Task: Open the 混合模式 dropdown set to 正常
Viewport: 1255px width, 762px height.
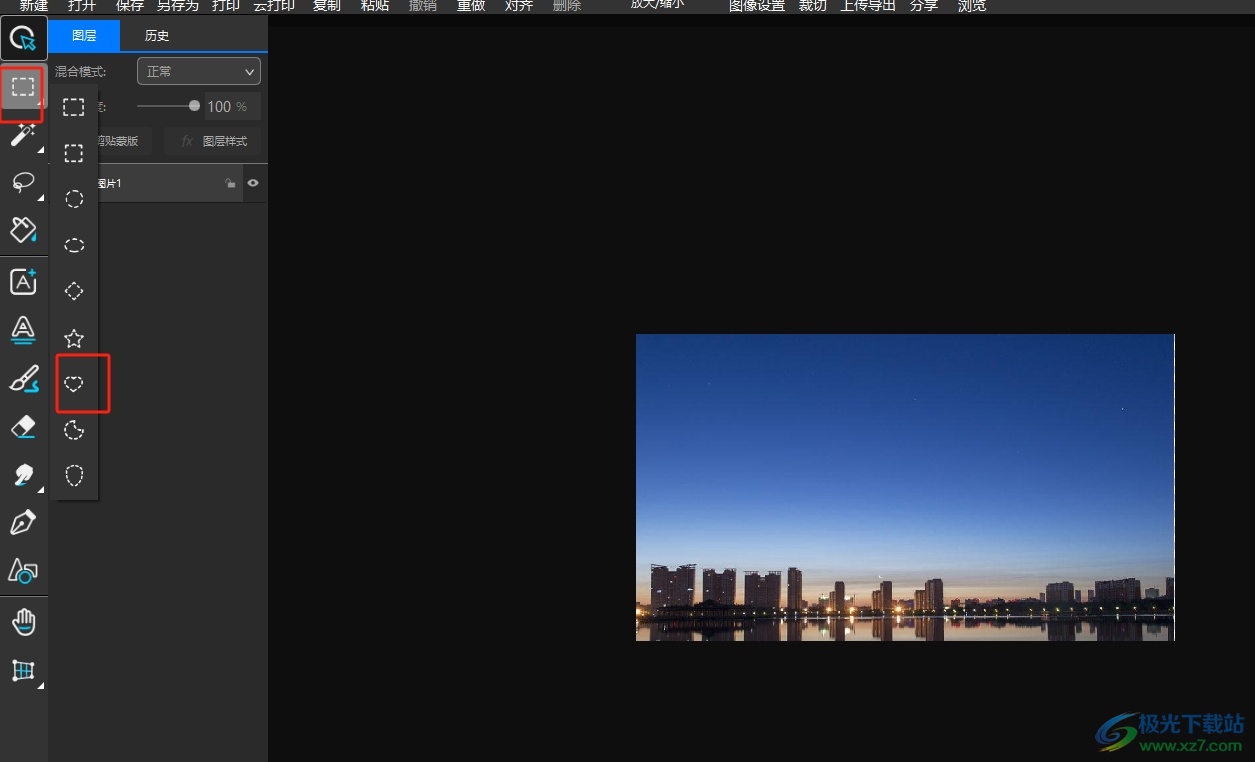Action: click(198, 71)
